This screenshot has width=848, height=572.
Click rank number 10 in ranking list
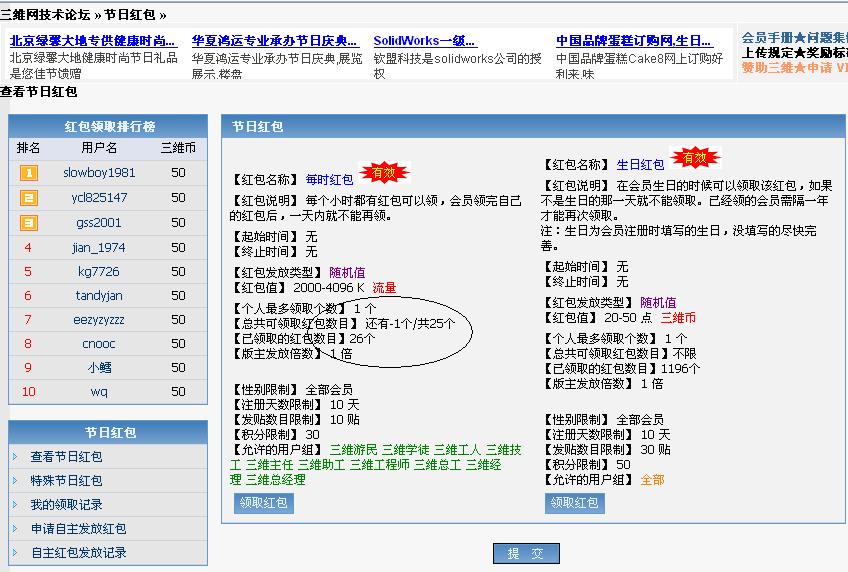tap(29, 391)
